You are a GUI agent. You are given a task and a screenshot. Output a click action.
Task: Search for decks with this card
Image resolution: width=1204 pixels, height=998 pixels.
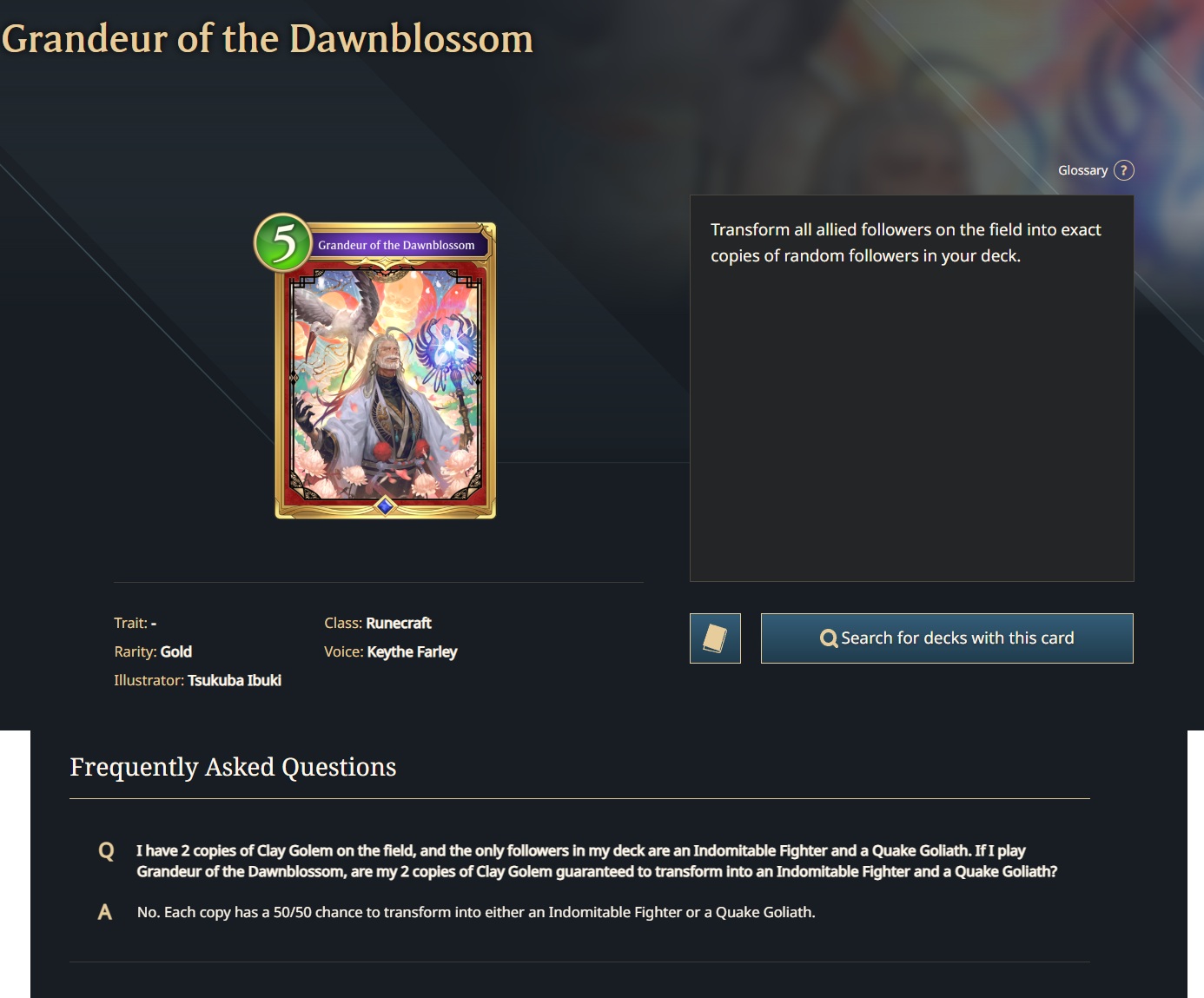coord(947,638)
